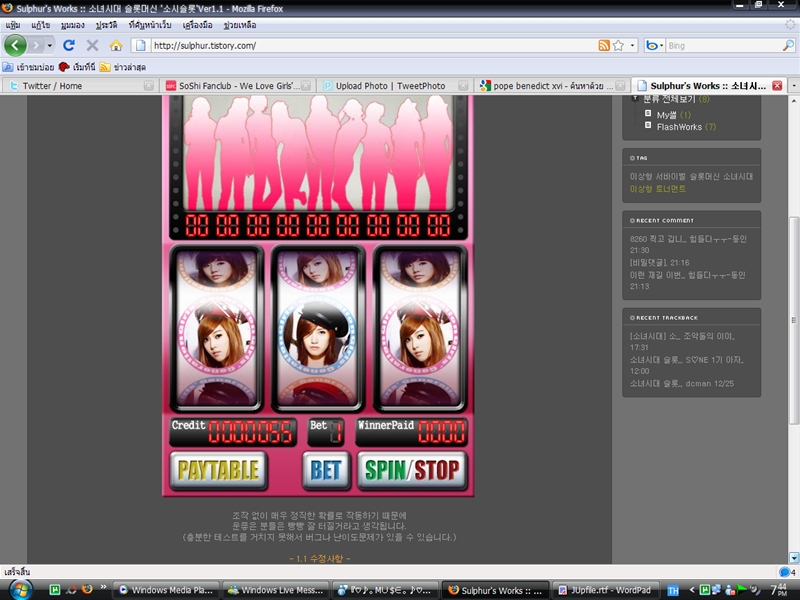This screenshot has height=600, width=800.
Task: Switch to the SoShi Fanclub tab
Action: click(239, 86)
